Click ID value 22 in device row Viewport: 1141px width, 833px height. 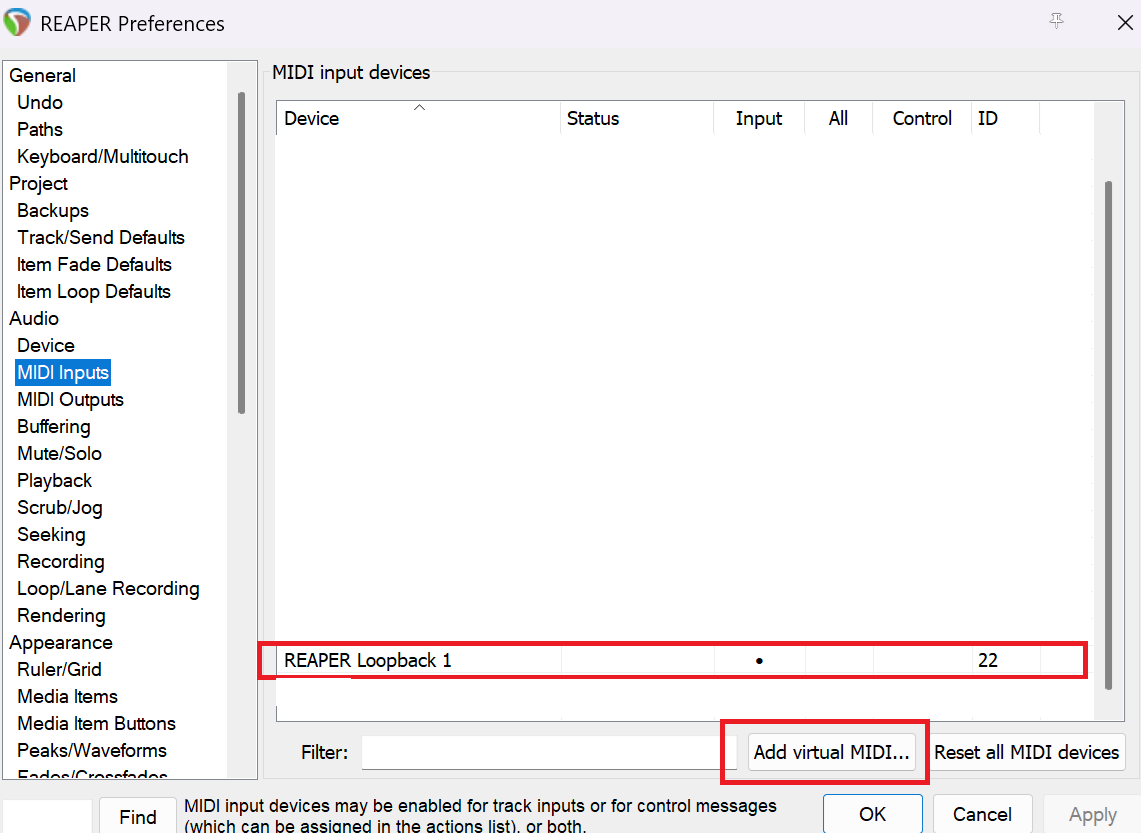[x=987, y=661]
